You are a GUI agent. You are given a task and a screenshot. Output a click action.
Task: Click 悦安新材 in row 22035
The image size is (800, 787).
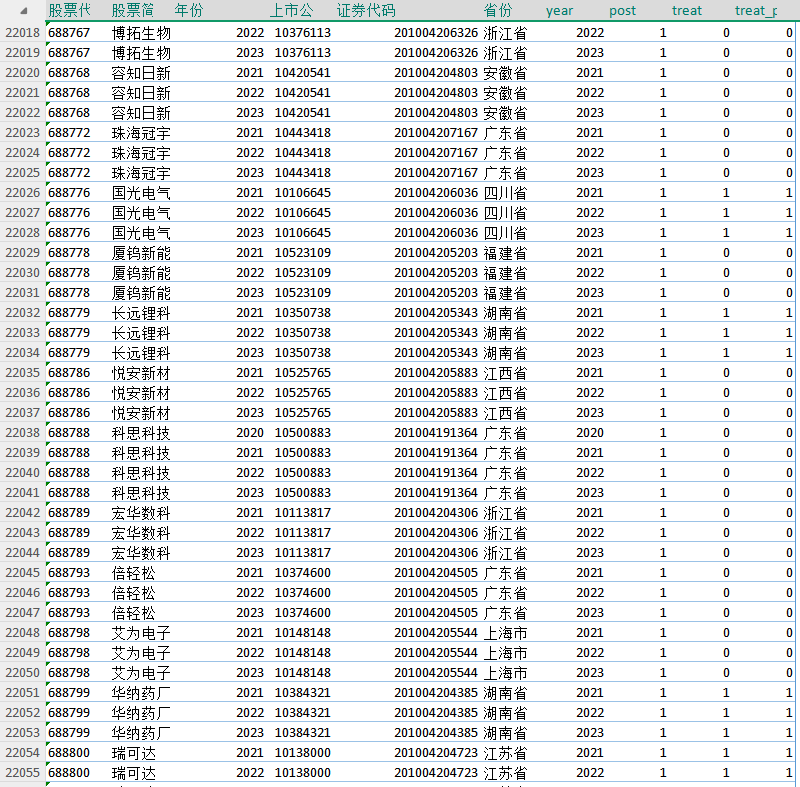tap(141, 373)
